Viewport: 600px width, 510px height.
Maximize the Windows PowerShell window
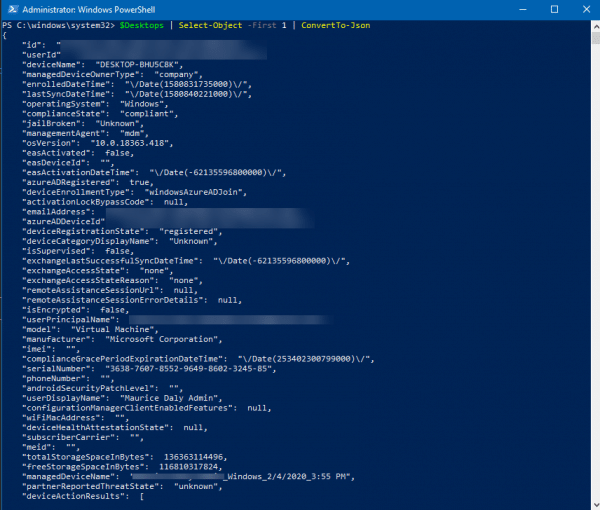click(555, 9)
